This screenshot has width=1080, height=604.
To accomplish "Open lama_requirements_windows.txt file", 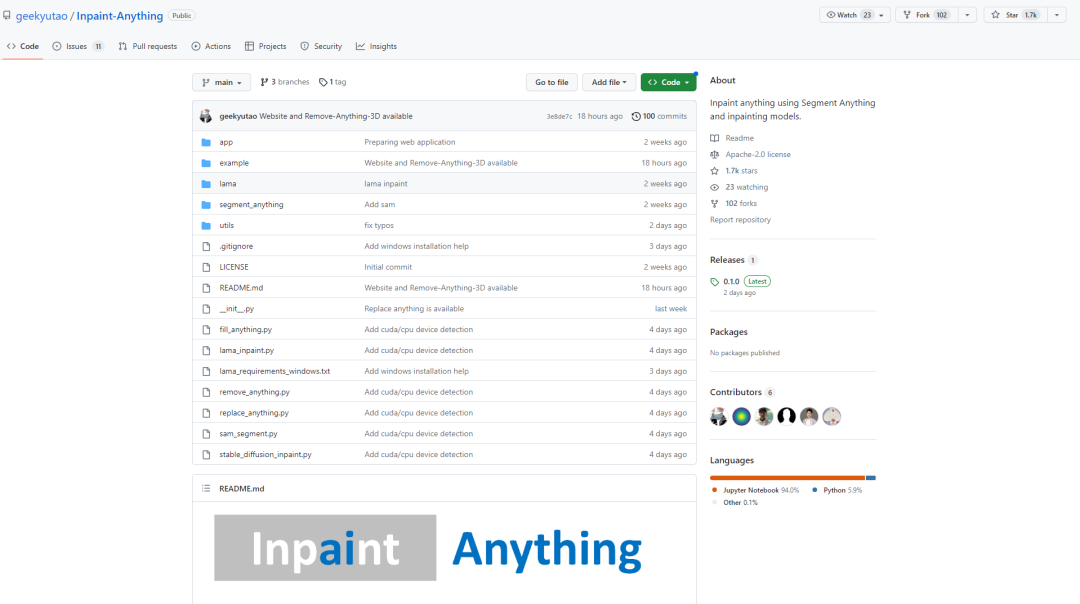I will pos(274,371).
